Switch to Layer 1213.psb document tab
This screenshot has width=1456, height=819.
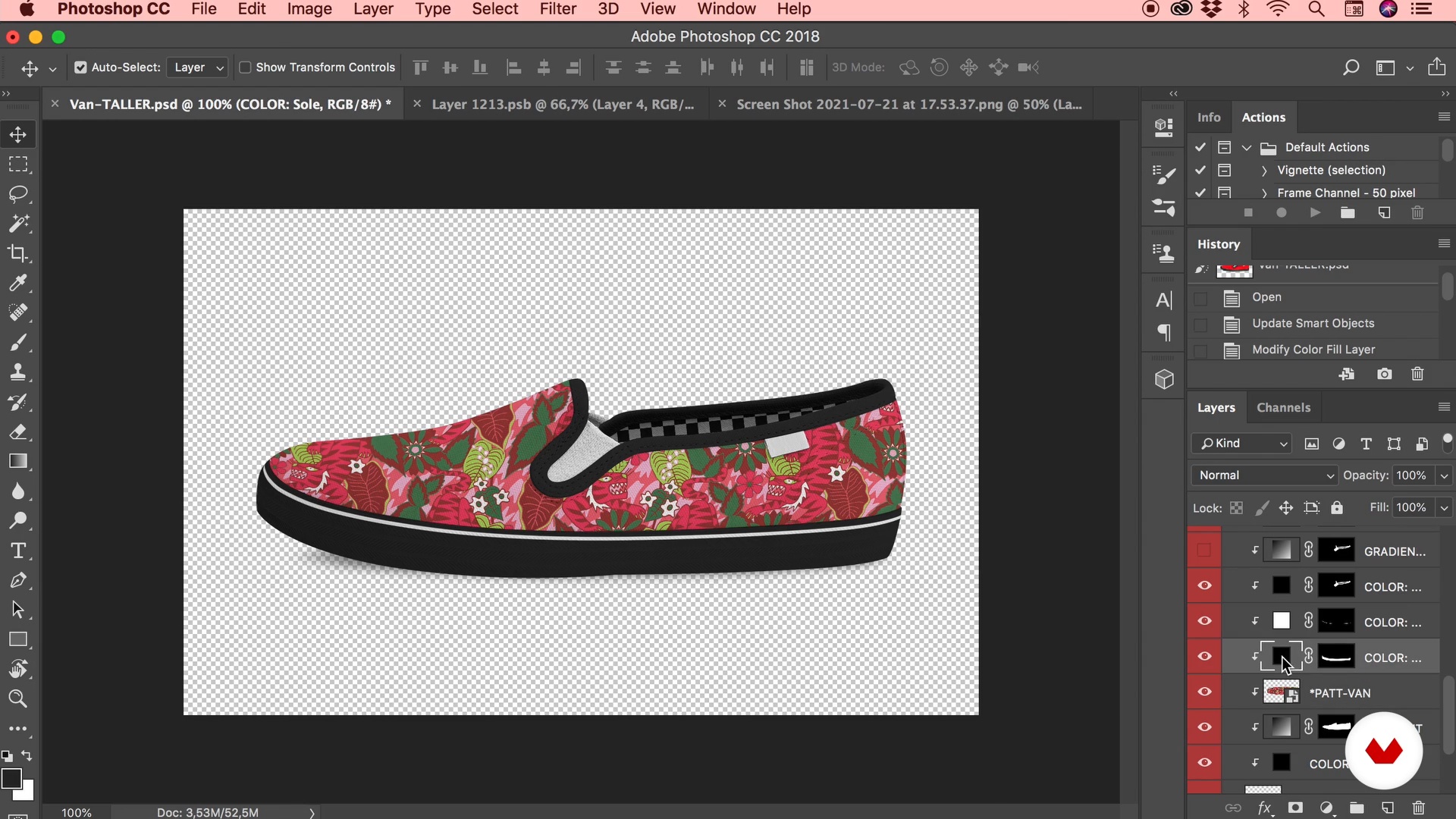pos(563,105)
